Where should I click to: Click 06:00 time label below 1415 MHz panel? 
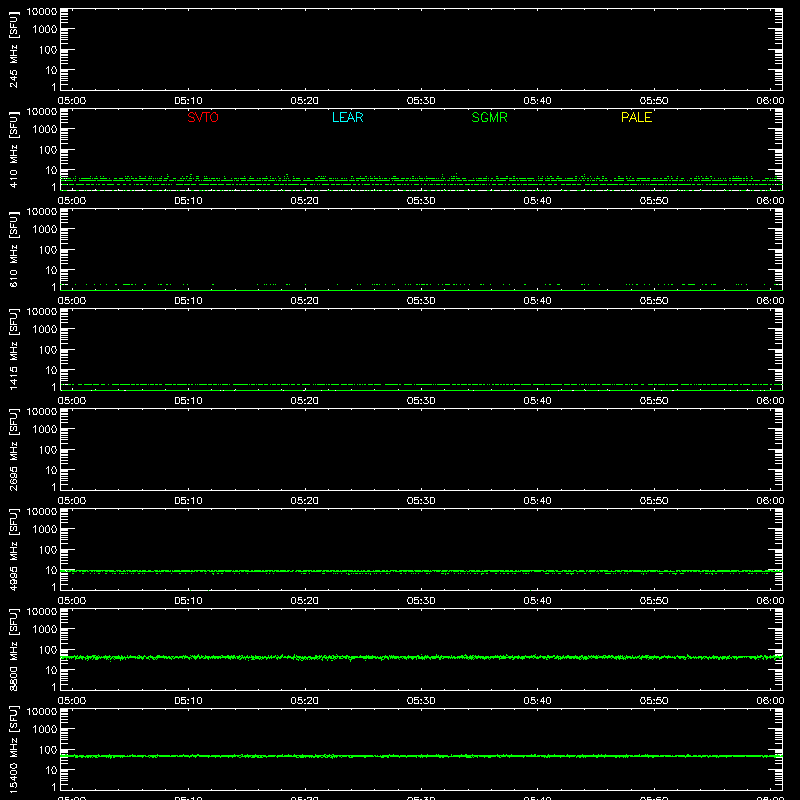770,401
